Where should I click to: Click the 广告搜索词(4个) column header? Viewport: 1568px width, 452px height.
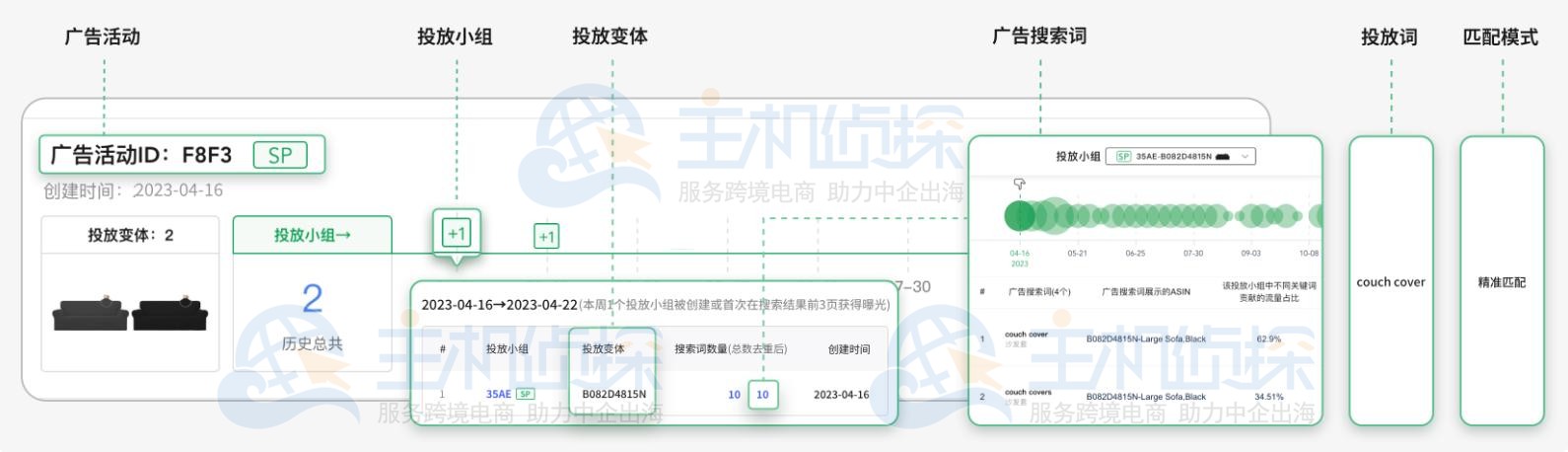[1038, 292]
